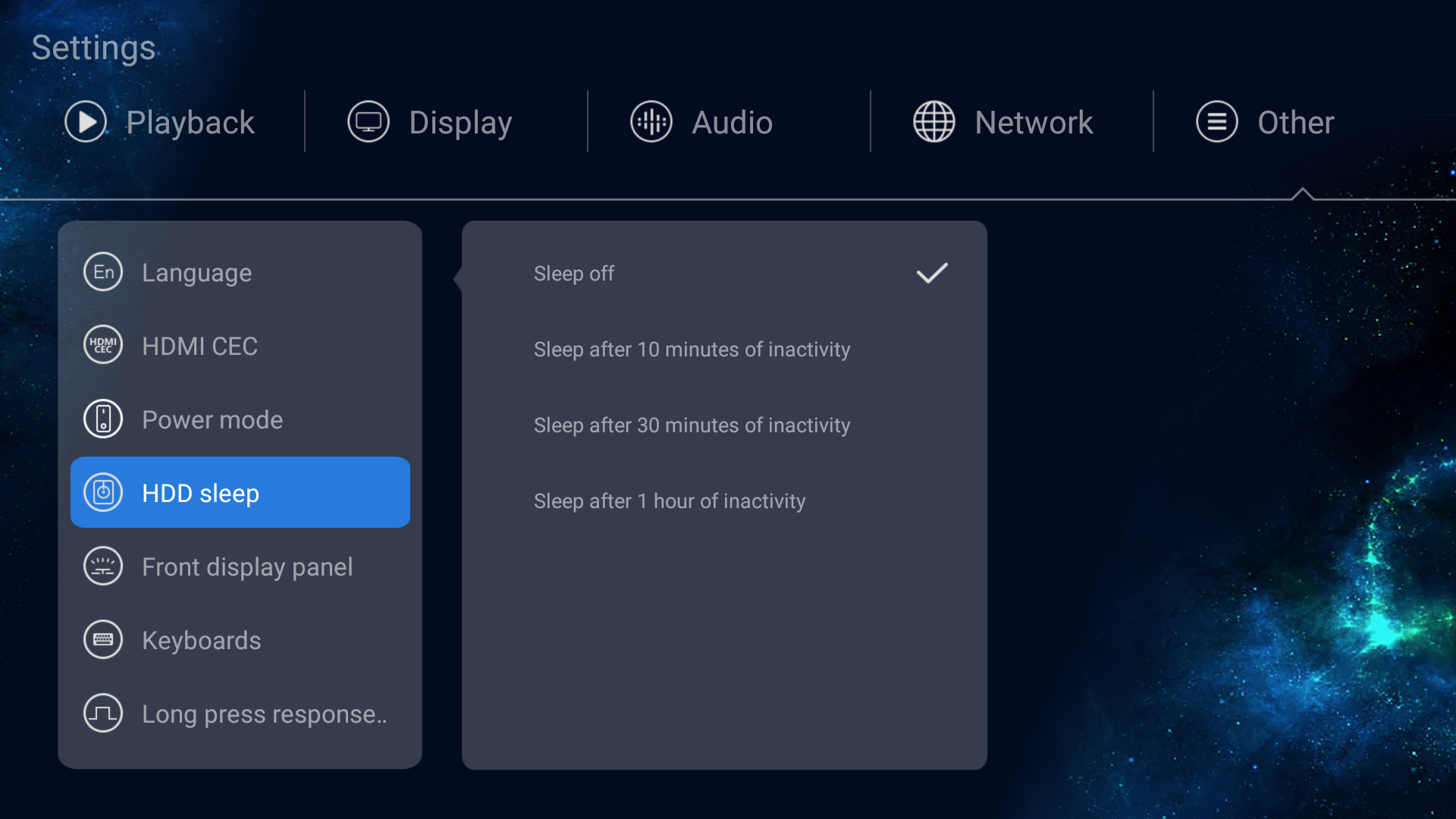The height and width of the screenshot is (819, 1456).
Task: Click the Front display panel icon
Action: pyautogui.click(x=103, y=566)
